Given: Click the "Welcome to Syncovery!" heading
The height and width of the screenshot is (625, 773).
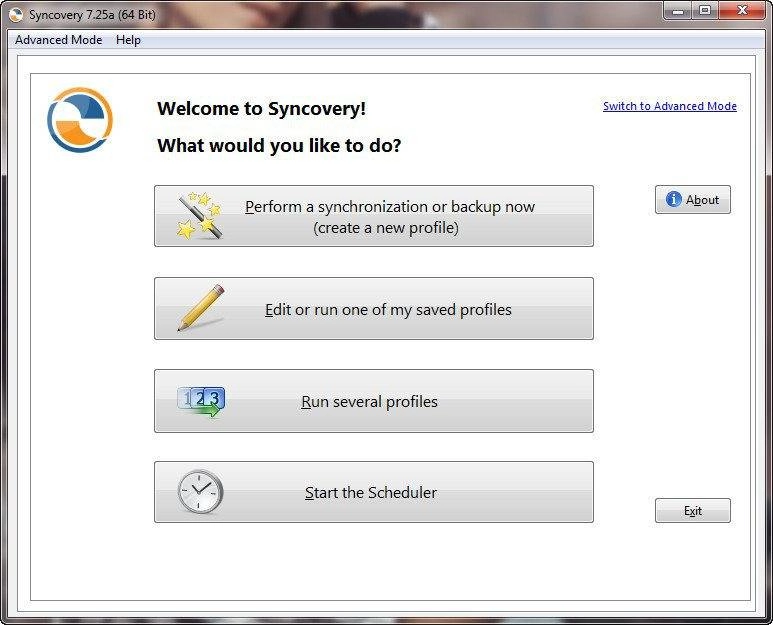Looking at the screenshot, I should point(261,108).
